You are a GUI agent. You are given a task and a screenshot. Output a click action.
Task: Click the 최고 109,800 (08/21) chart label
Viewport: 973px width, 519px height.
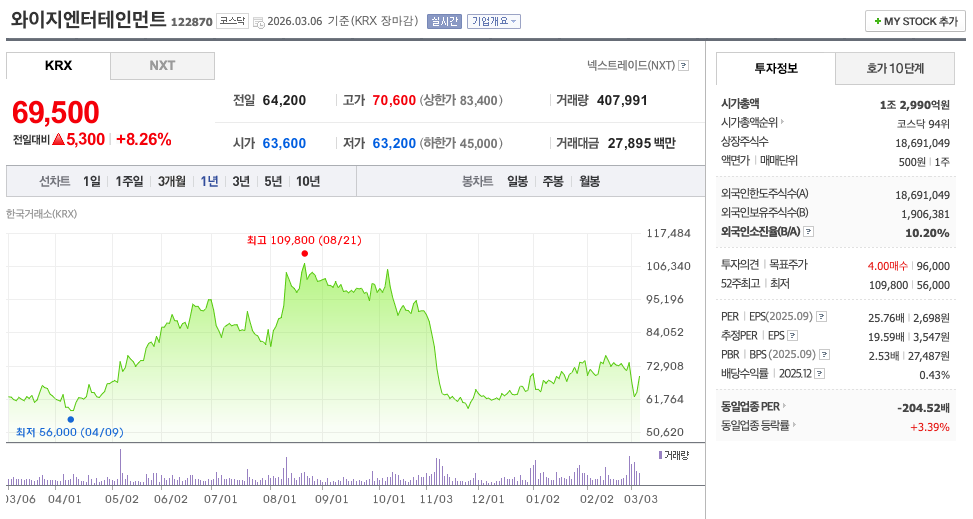coord(304,240)
